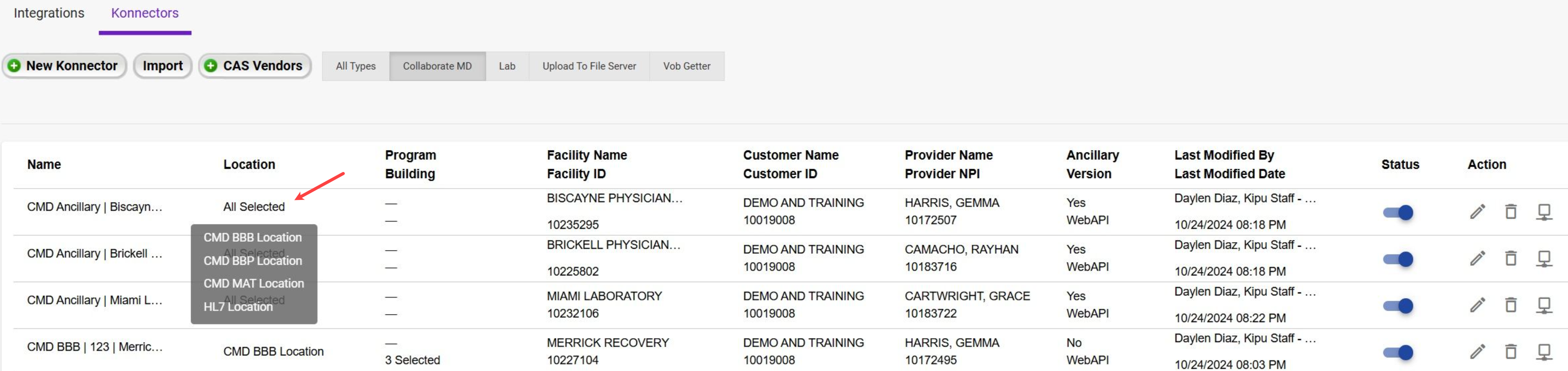Click the New Konnector button
This screenshot has width=1568, height=371.
click(x=64, y=66)
